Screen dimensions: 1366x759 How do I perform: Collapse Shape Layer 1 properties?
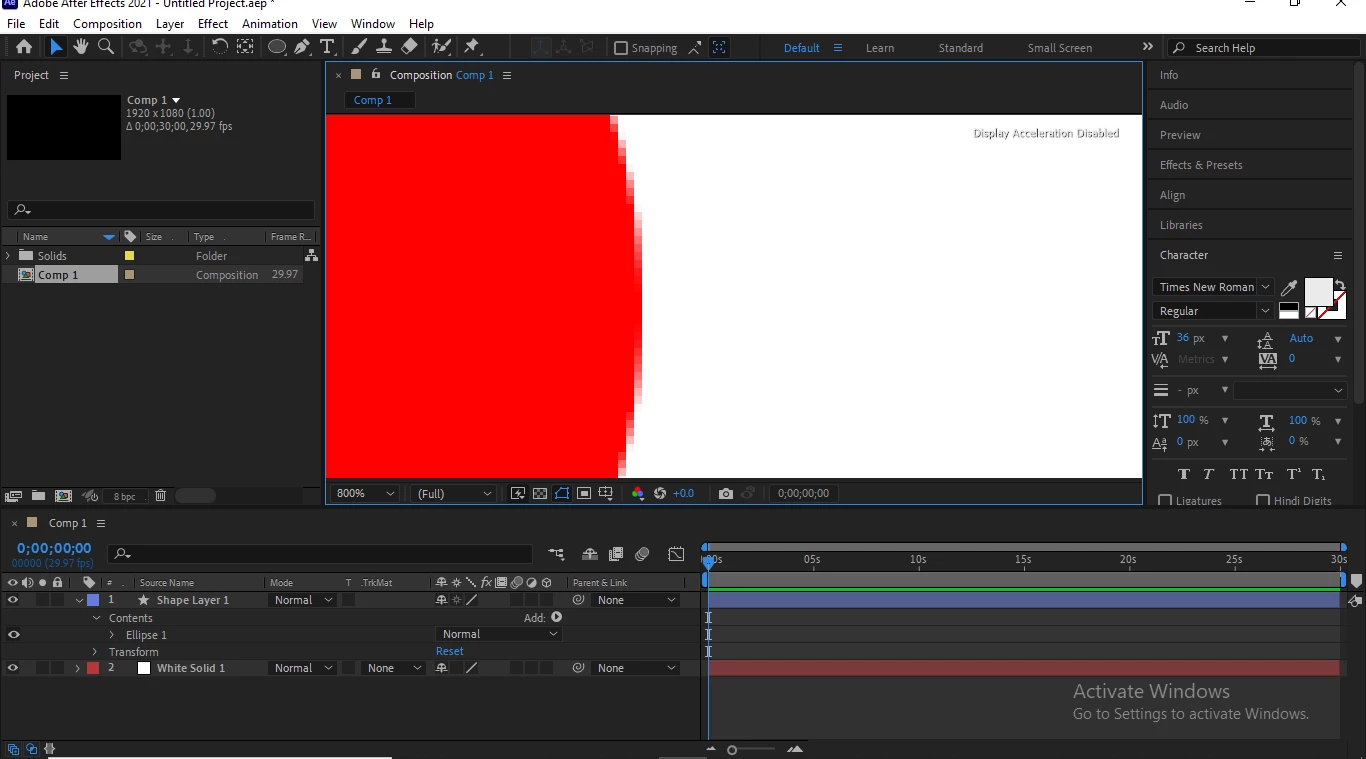click(x=79, y=600)
